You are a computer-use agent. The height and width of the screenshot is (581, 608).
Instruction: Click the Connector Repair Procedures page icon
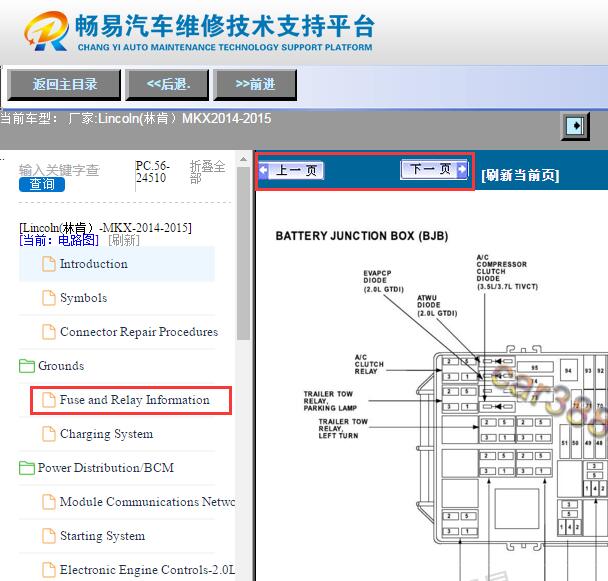(48, 332)
